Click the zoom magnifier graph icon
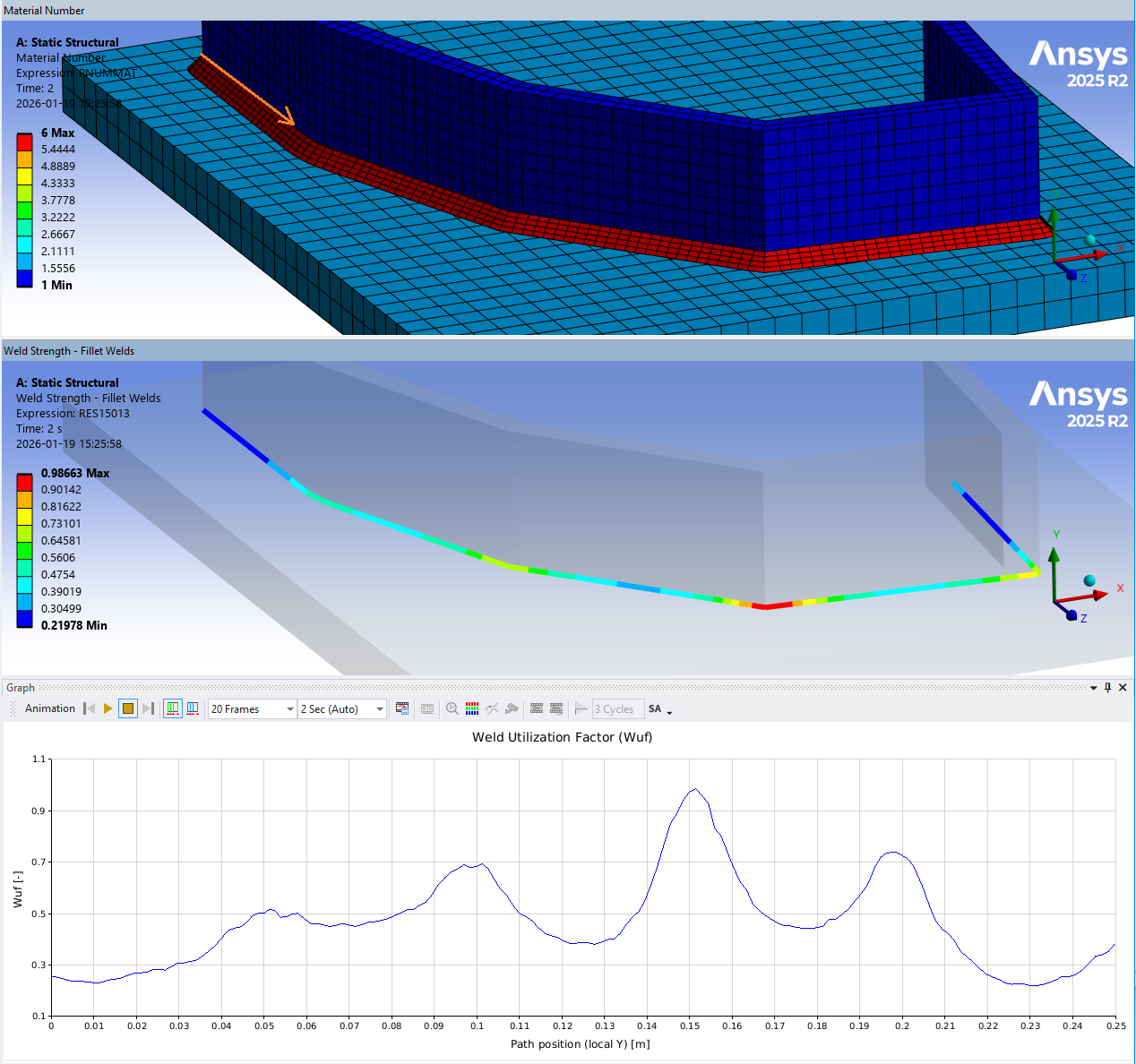This screenshot has height=1064, width=1136. tap(452, 708)
